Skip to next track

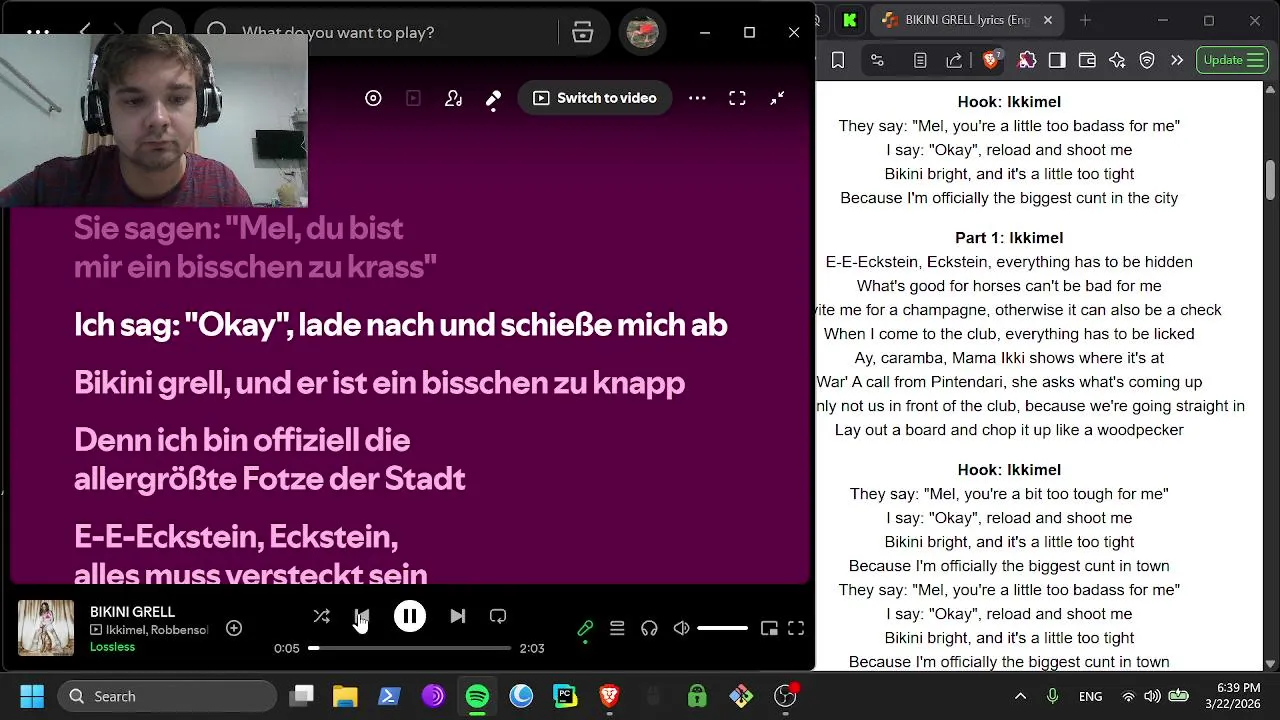(x=457, y=616)
